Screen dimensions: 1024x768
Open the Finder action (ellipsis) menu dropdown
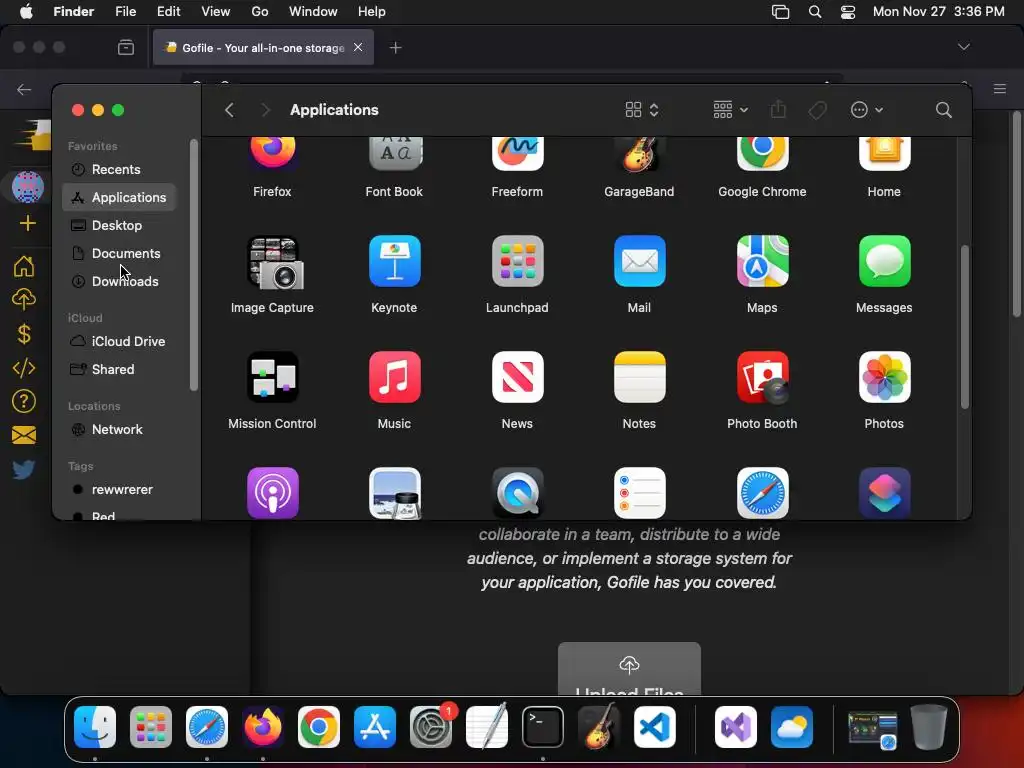pyautogui.click(x=867, y=110)
